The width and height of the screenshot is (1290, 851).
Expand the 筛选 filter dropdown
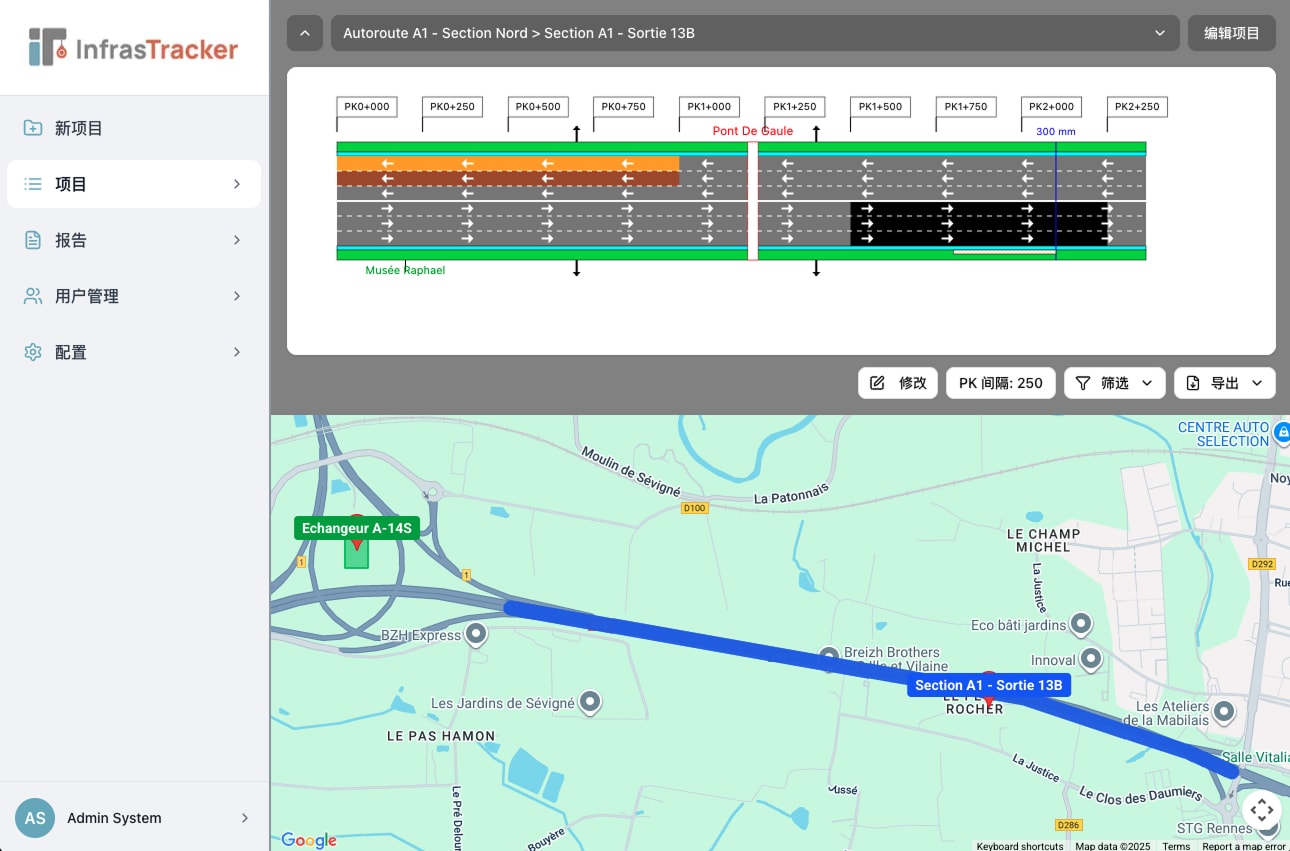1147,382
